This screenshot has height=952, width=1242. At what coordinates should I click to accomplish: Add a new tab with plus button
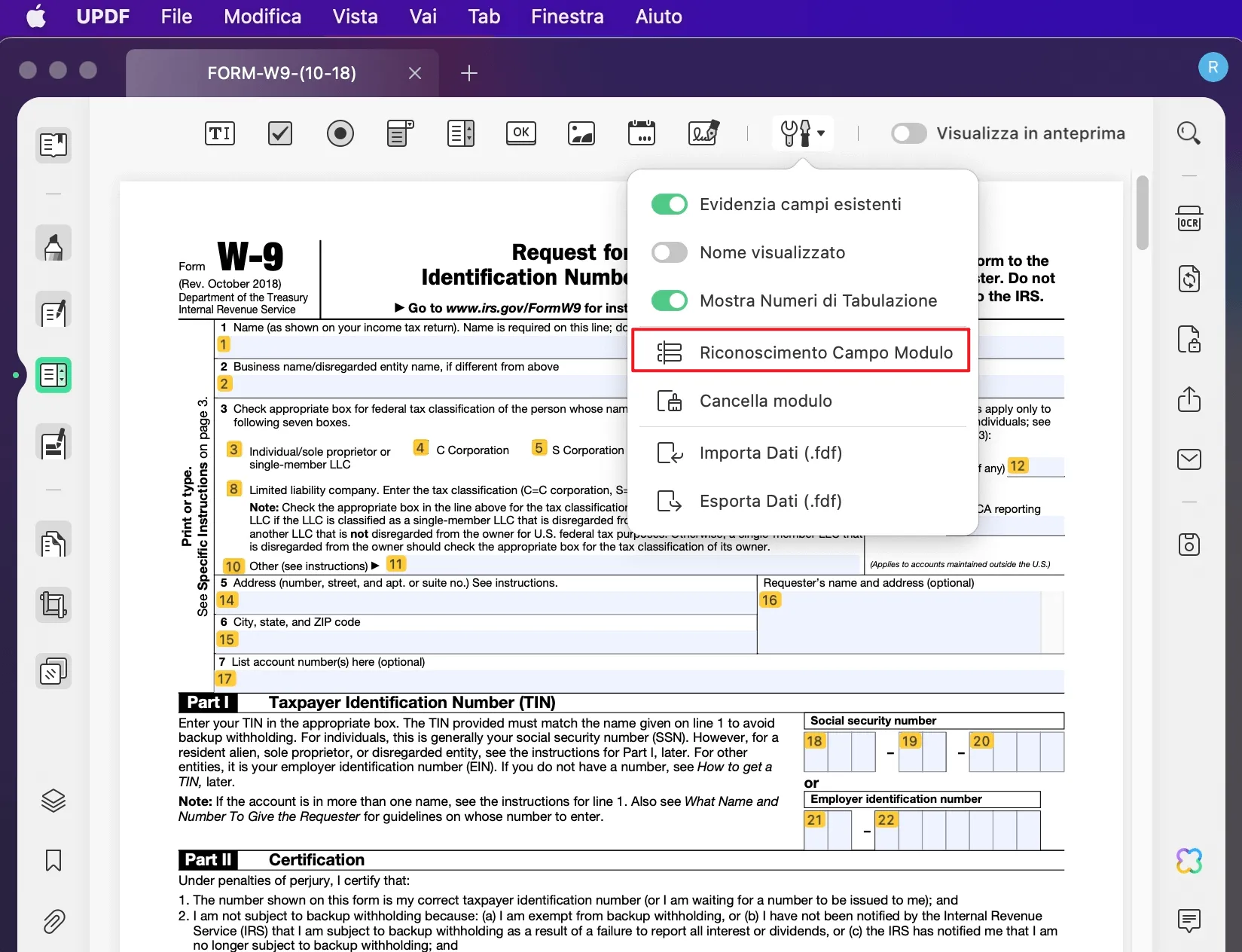(x=469, y=73)
